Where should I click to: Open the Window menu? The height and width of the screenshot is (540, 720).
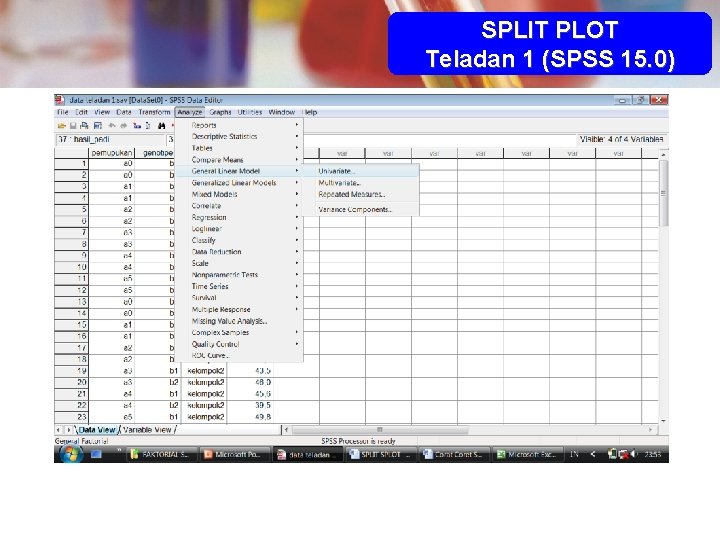pos(281,112)
